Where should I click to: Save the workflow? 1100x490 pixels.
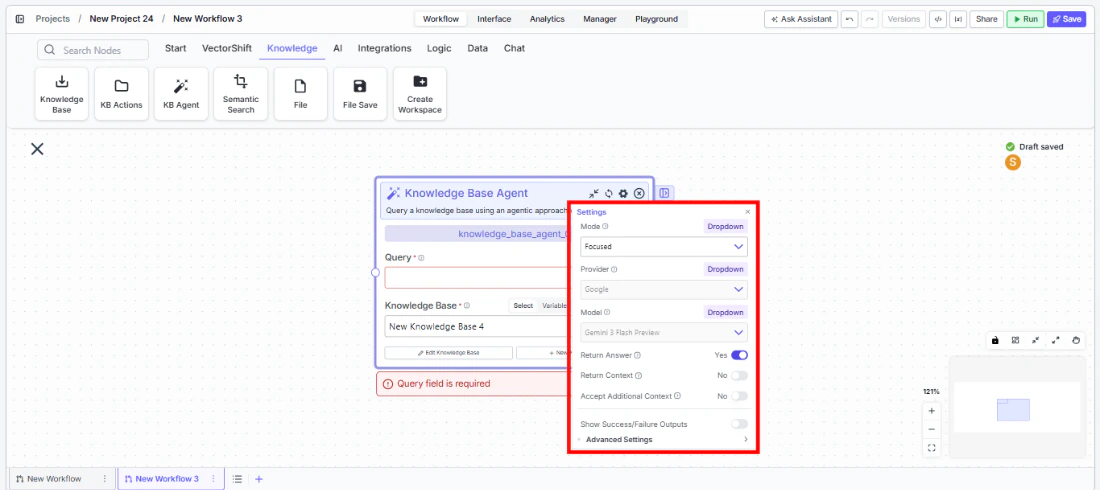[1066, 19]
